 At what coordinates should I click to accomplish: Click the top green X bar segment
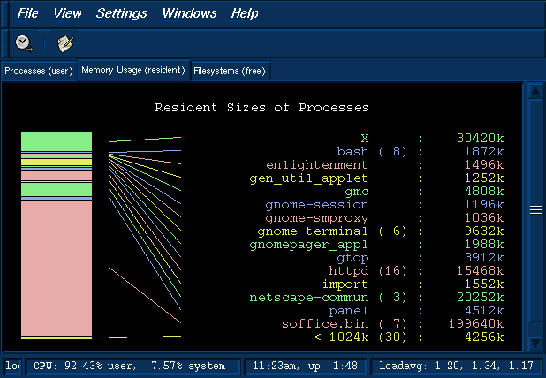(x=56, y=141)
